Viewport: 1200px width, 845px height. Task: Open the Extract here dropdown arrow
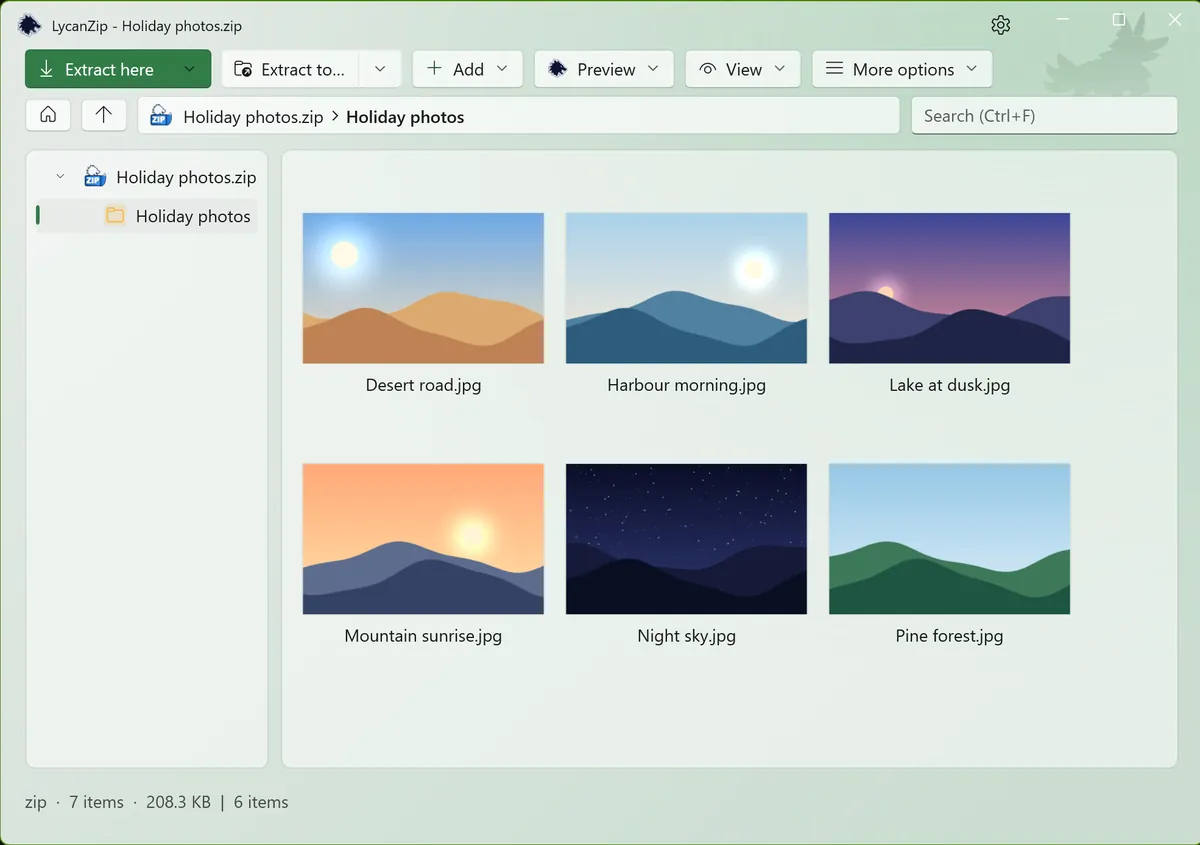tap(190, 69)
